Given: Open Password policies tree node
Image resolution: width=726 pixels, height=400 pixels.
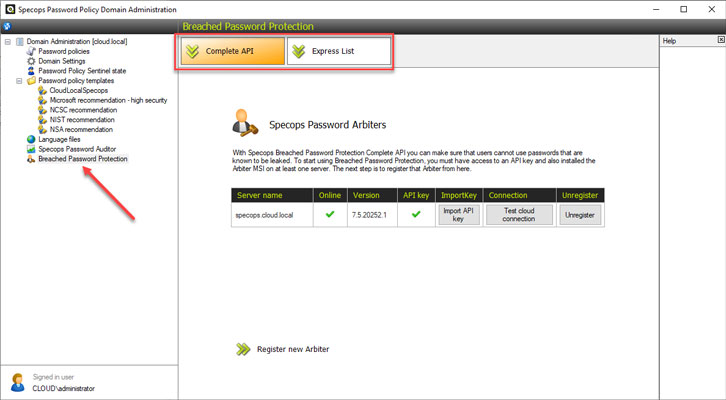Looking at the screenshot, I should point(64,51).
